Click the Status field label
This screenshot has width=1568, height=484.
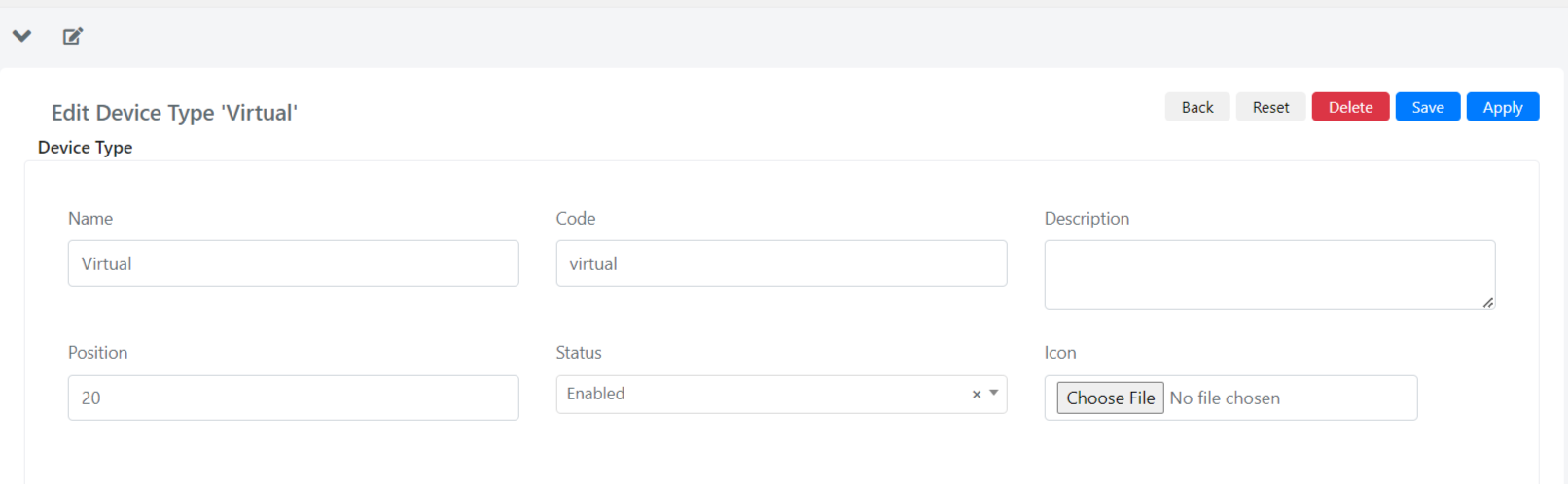579,353
